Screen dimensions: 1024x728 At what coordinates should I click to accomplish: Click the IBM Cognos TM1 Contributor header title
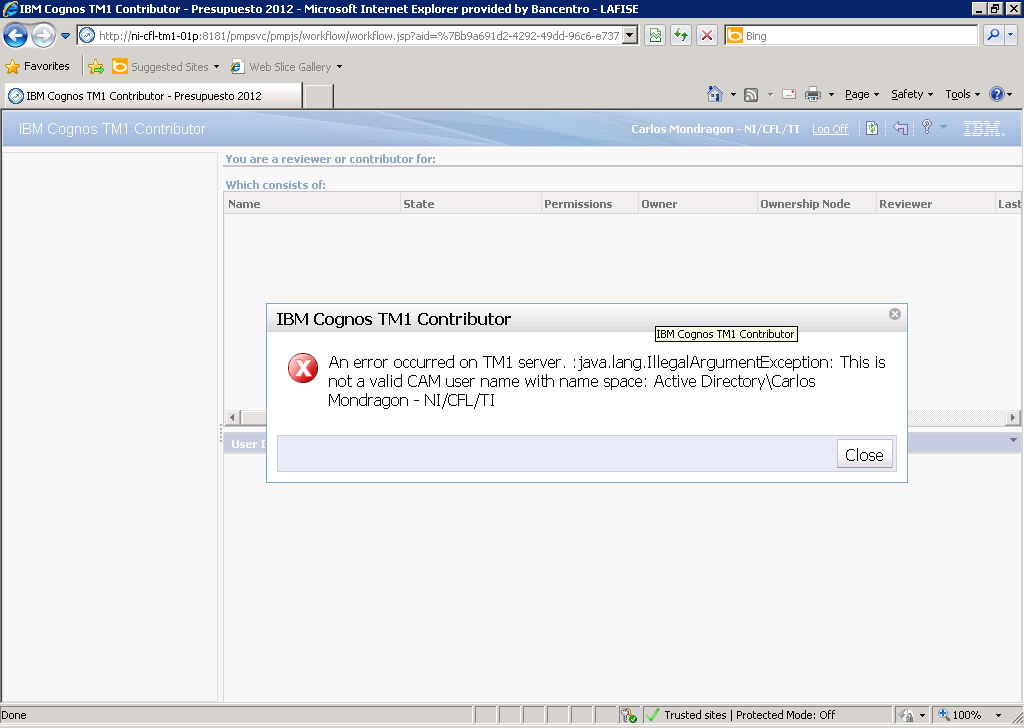[112, 129]
